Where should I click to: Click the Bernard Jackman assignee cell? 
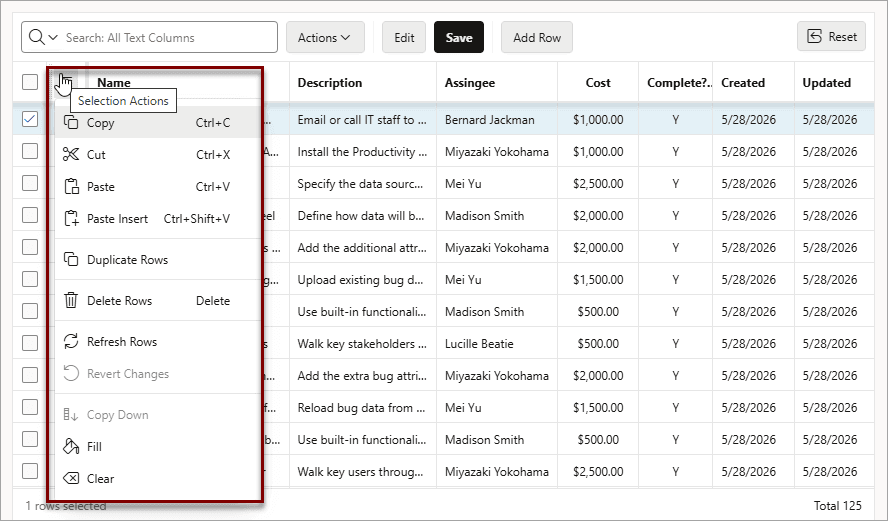click(x=497, y=119)
